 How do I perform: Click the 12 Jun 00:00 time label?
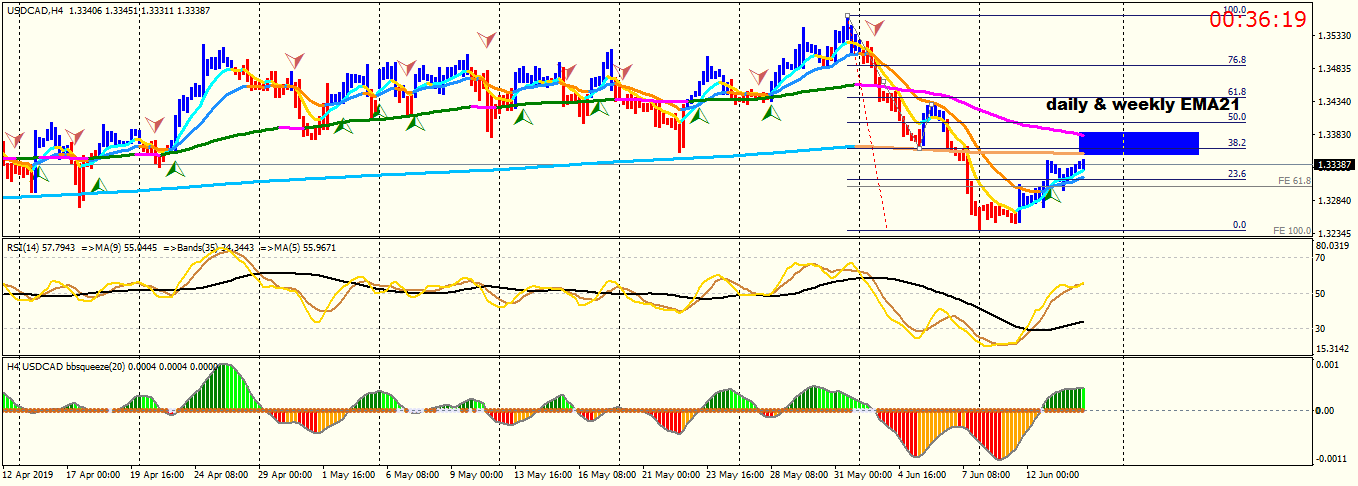point(1053,473)
